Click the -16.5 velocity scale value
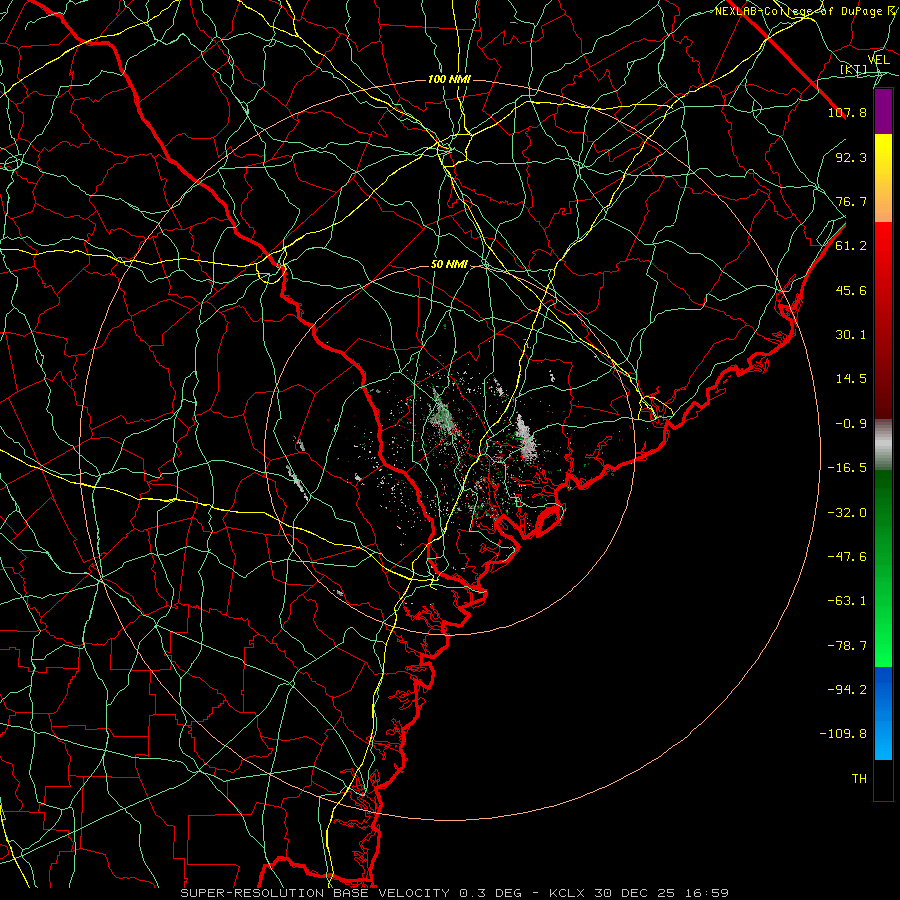The image size is (900, 900). coord(847,468)
